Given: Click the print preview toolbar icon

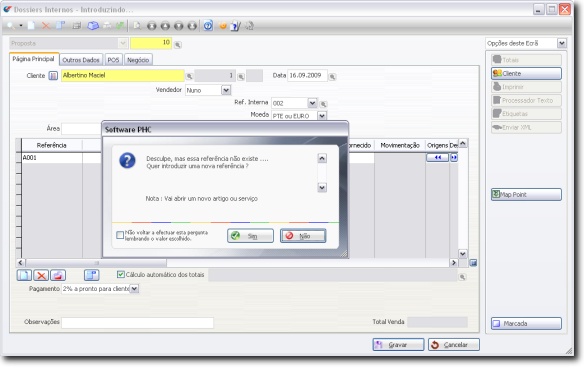Looking at the screenshot, I should pyautogui.click(x=137, y=26).
